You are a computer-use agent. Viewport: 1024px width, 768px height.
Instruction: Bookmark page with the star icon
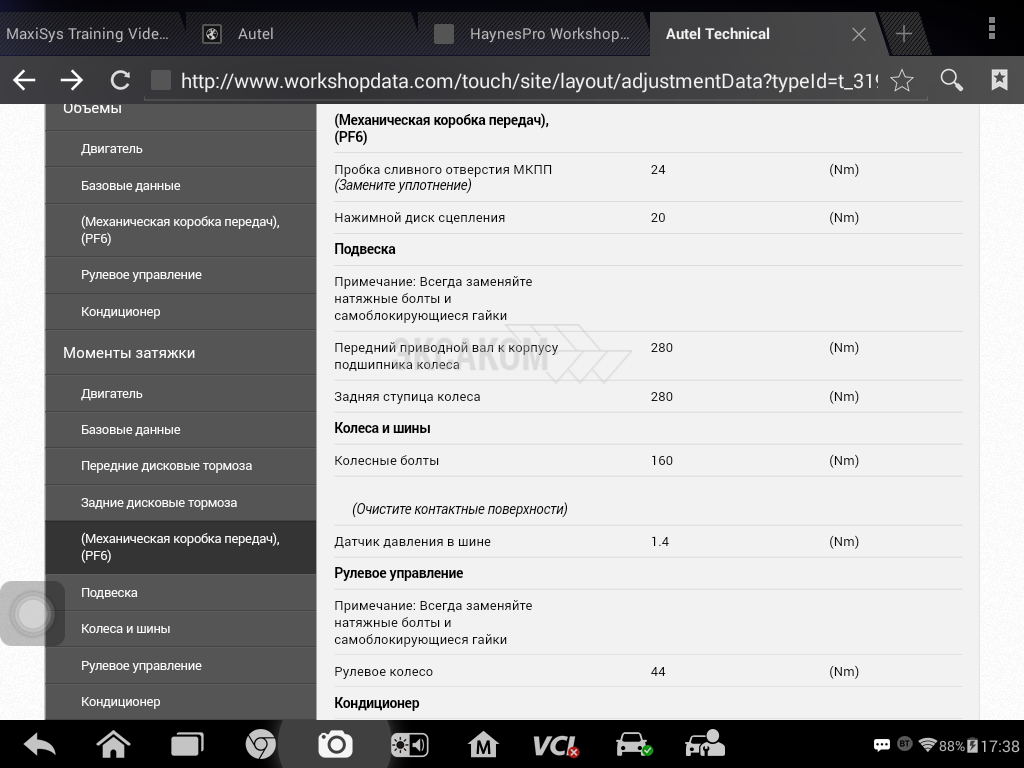[x=902, y=81]
